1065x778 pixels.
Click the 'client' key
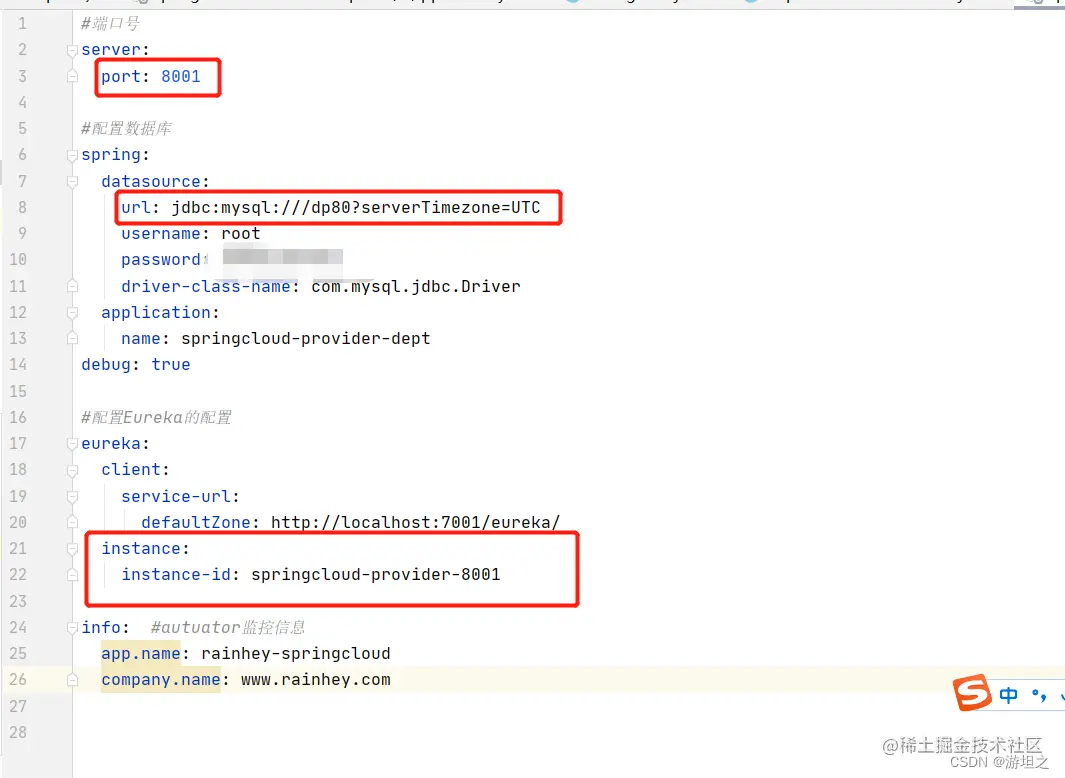point(131,470)
